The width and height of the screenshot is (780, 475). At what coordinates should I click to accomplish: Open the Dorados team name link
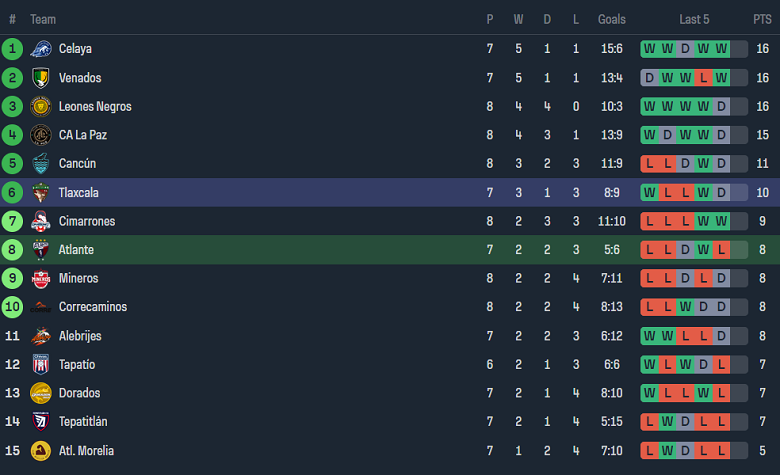point(79,393)
